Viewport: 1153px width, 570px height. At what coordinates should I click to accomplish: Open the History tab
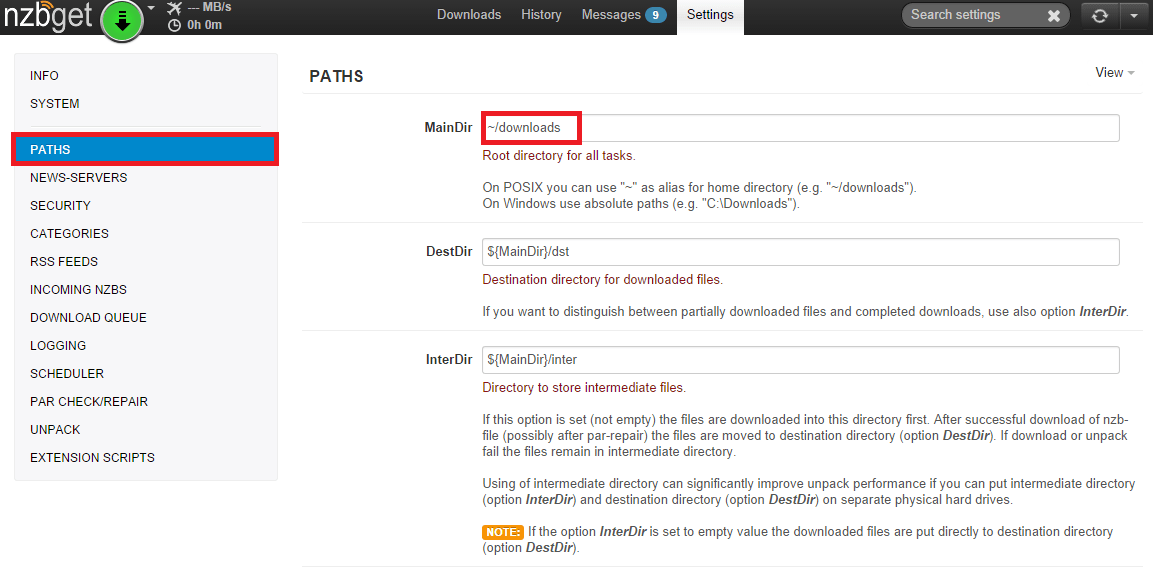click(541, 15)
